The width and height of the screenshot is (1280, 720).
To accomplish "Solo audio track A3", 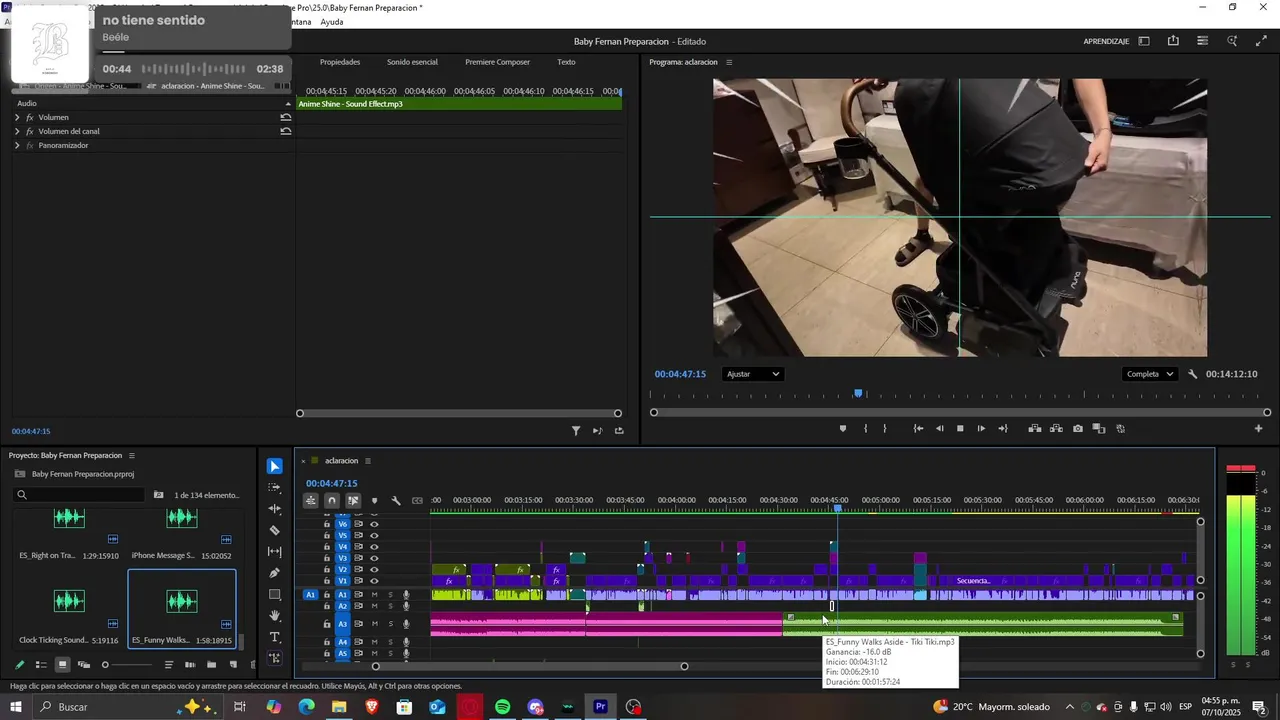I will 391,624.
